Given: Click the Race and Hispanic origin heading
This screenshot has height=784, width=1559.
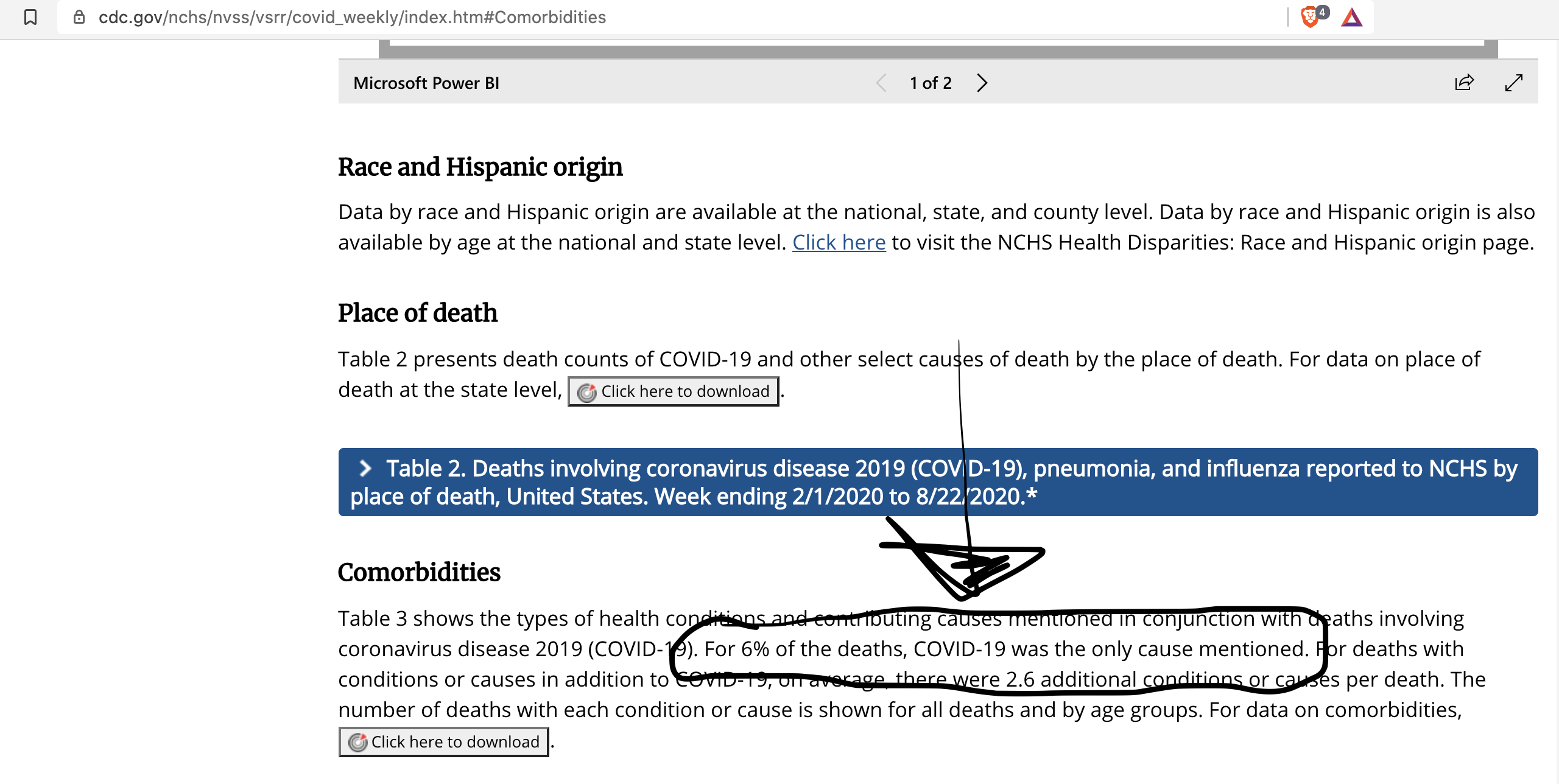Looking at the screenshot, I should click(480, 167).
